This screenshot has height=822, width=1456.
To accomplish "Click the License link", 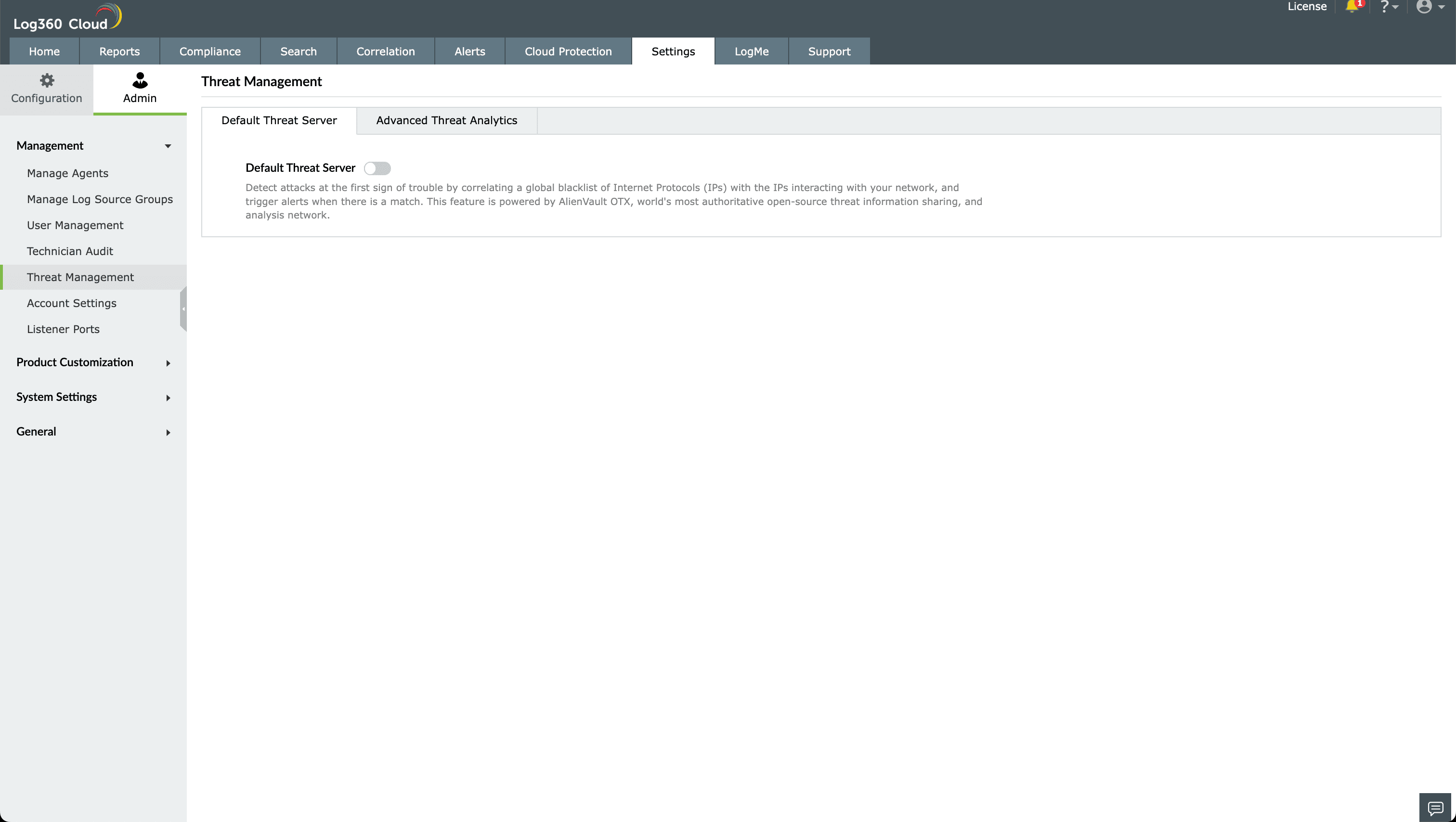I will point(1306,7).
